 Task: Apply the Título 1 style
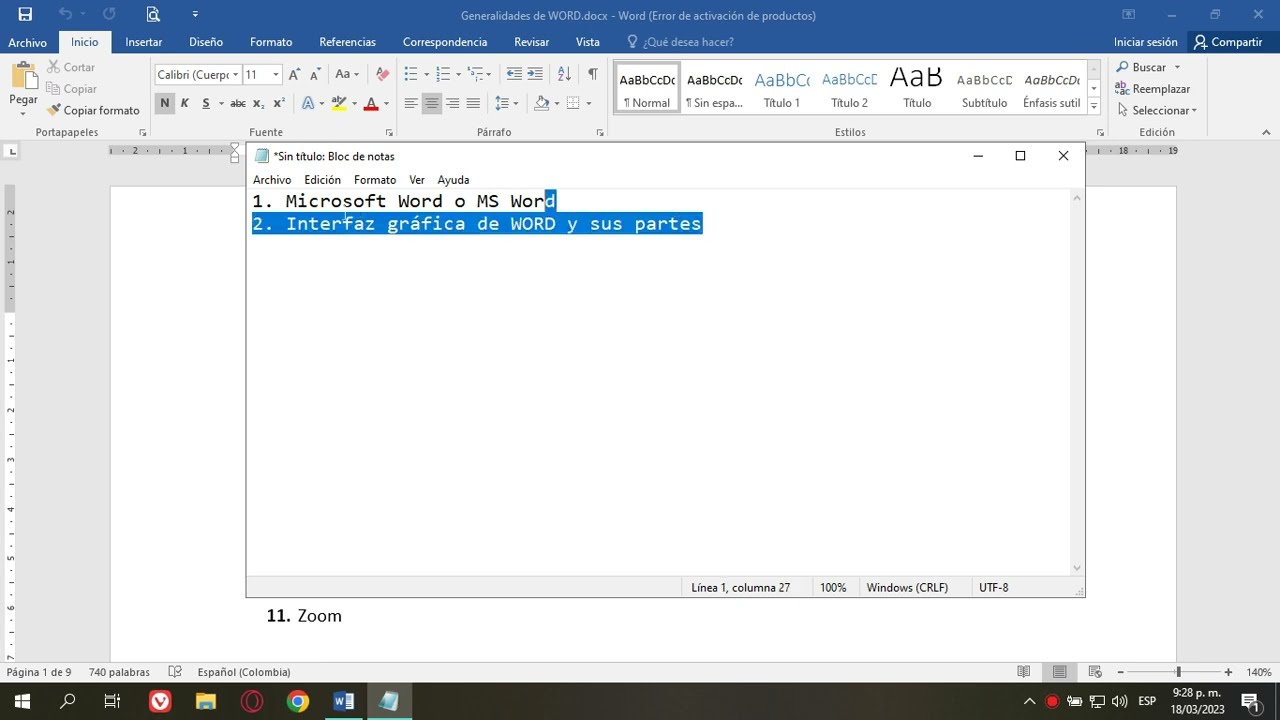click(x=782, y=89)
